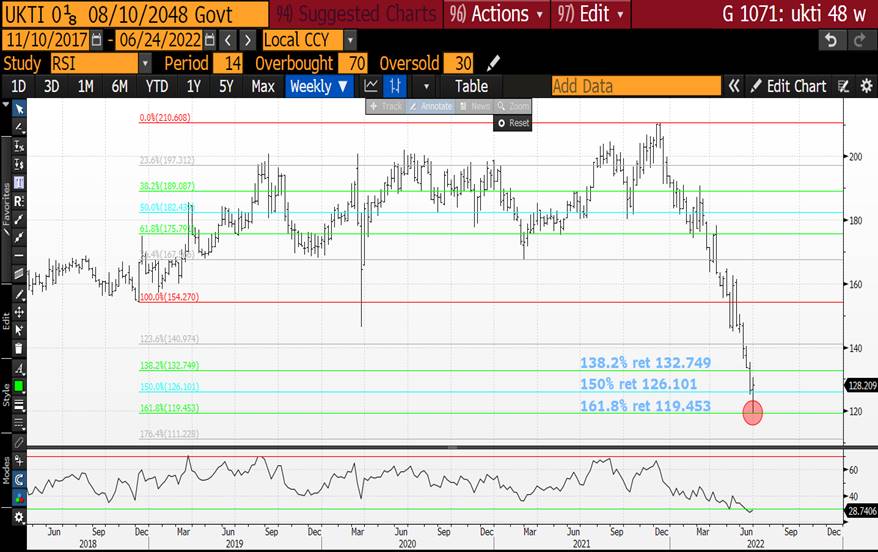Viewport: 878px width, 552px height.
Task: Select the 1M range tab
Action: tap(86, 86)
